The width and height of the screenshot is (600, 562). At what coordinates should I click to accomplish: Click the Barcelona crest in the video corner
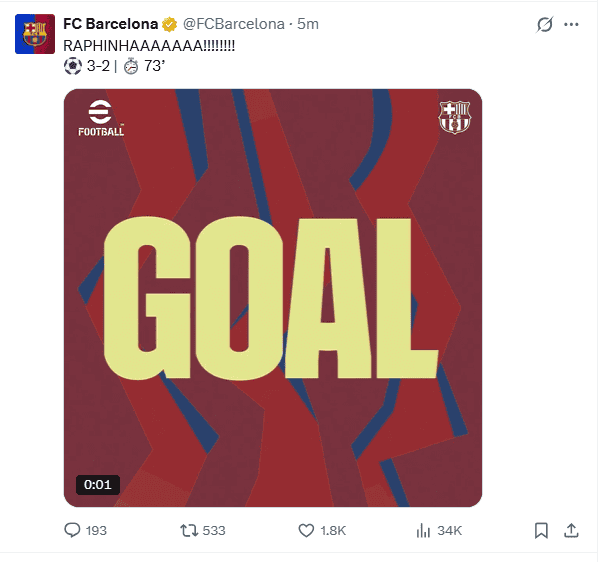tap(453, 117)
